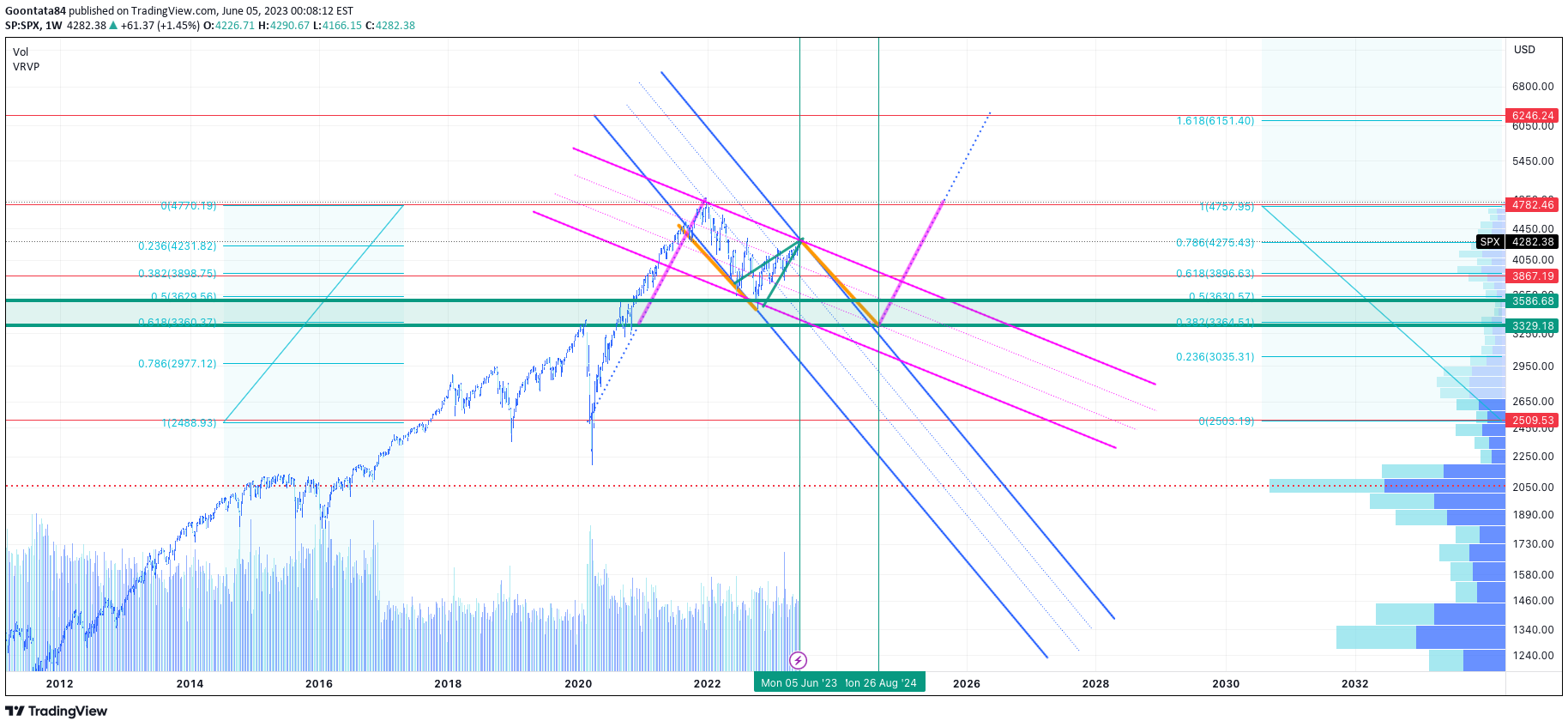The image size is (1568, 727).
Task: Select the 0.236(4231.82) Fibonacci label
Action: click(178, 246)
